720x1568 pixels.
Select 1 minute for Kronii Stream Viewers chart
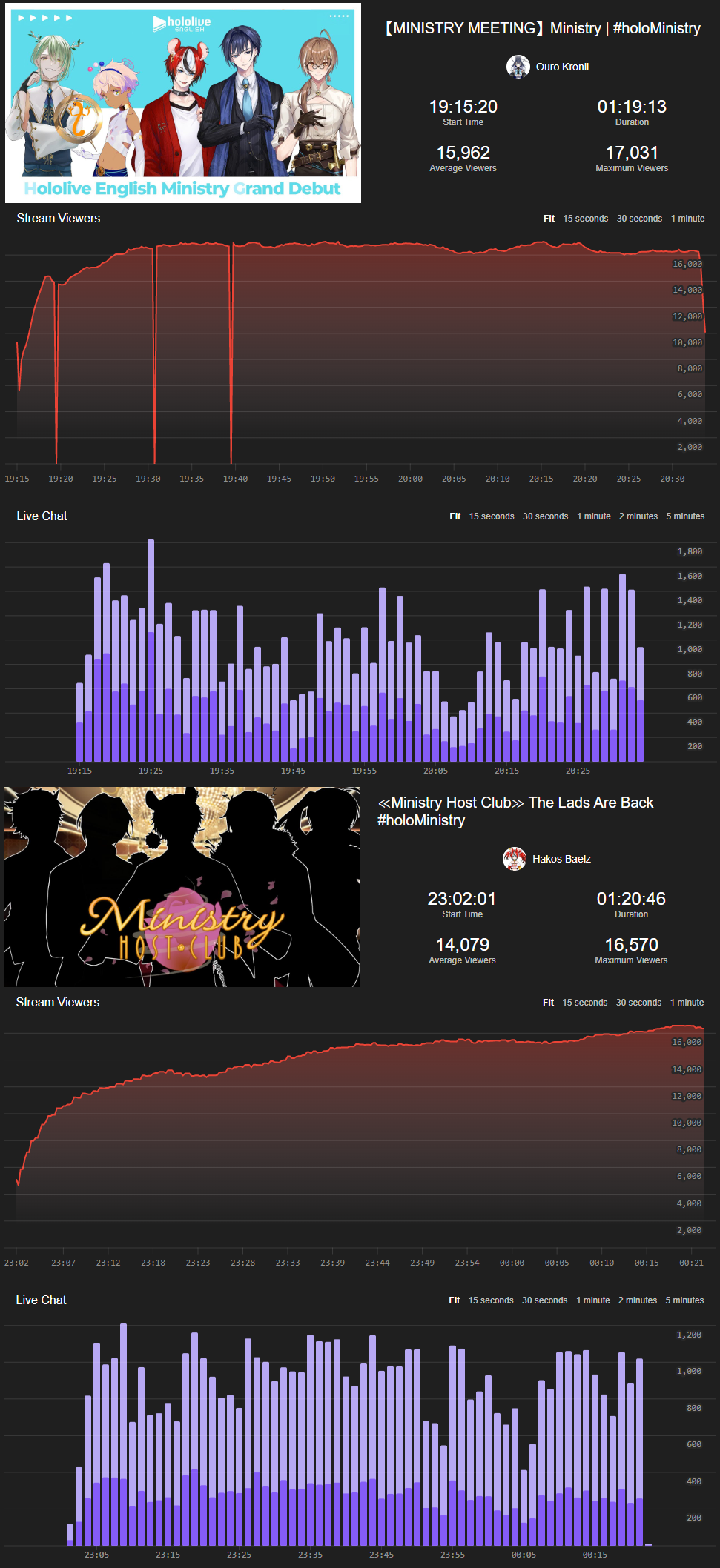pyautogui.click(x=687, y=219)
